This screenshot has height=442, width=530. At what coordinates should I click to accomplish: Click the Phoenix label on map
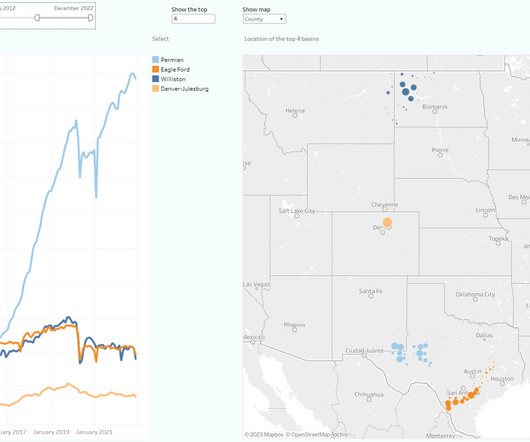click(294, 325)
